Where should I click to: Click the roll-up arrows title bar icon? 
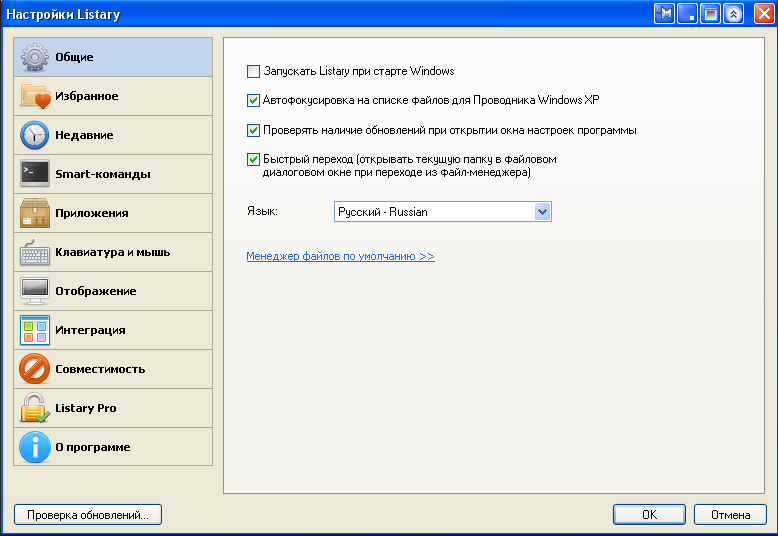(733, 13)
